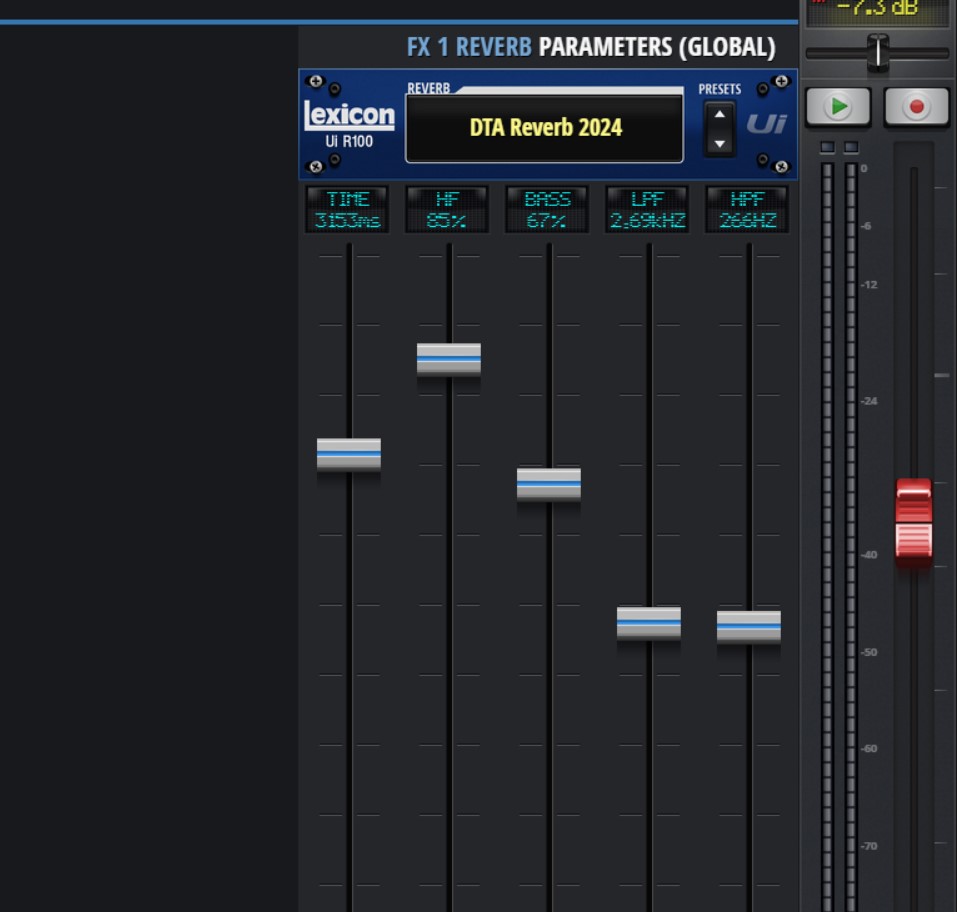Open the DTA Reverb 2024 preset display
The image size is (957, 912).
tap(544, 128)
